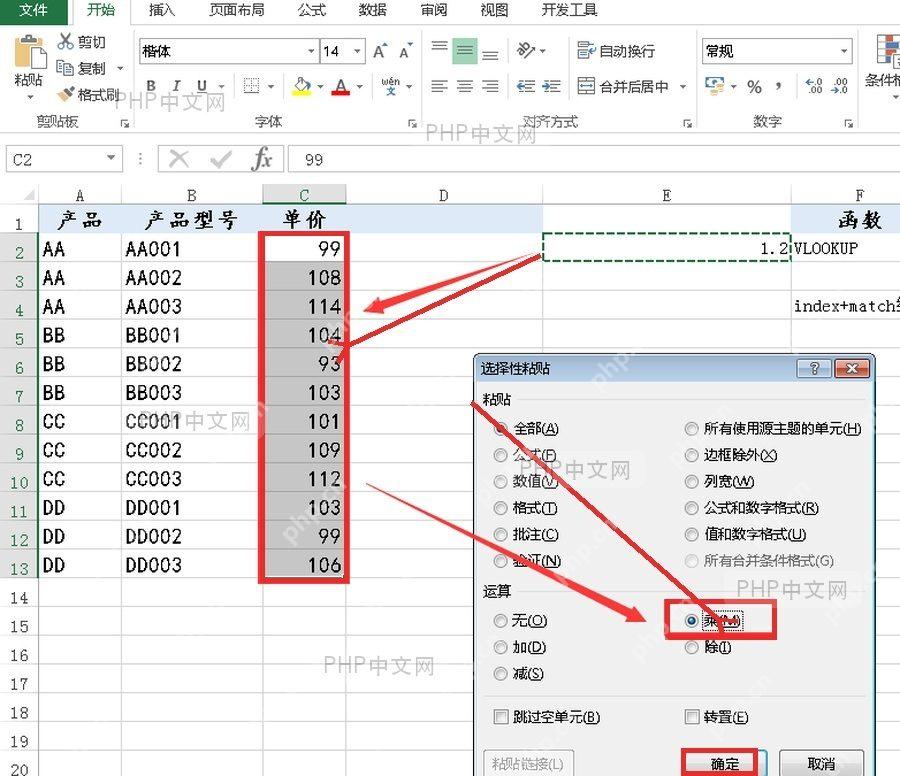Viewport: 900px width, 776px height.
Task: Check 跳过空单元(B) checkbox
Action: pyautogui.click(x=501, y=716)
